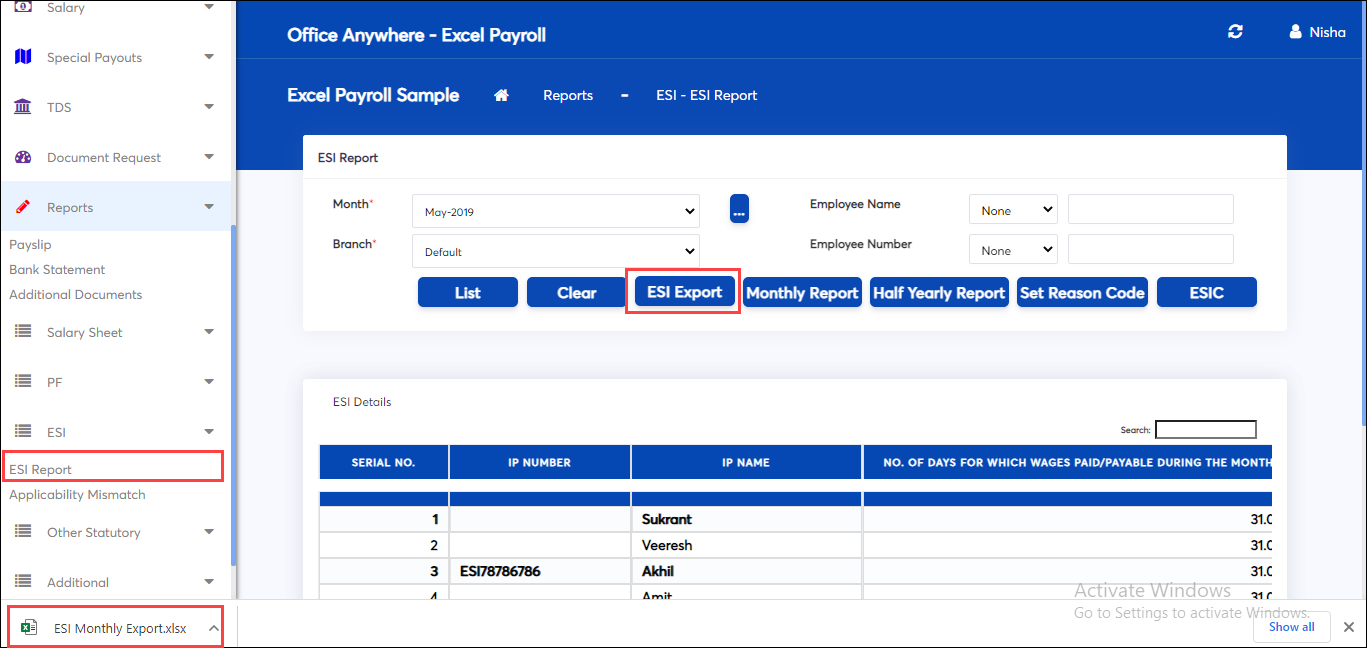Click the Veeresh name cell
Image resolution: width=1367 pixels, height=648 pixels.
click(747, 545)
